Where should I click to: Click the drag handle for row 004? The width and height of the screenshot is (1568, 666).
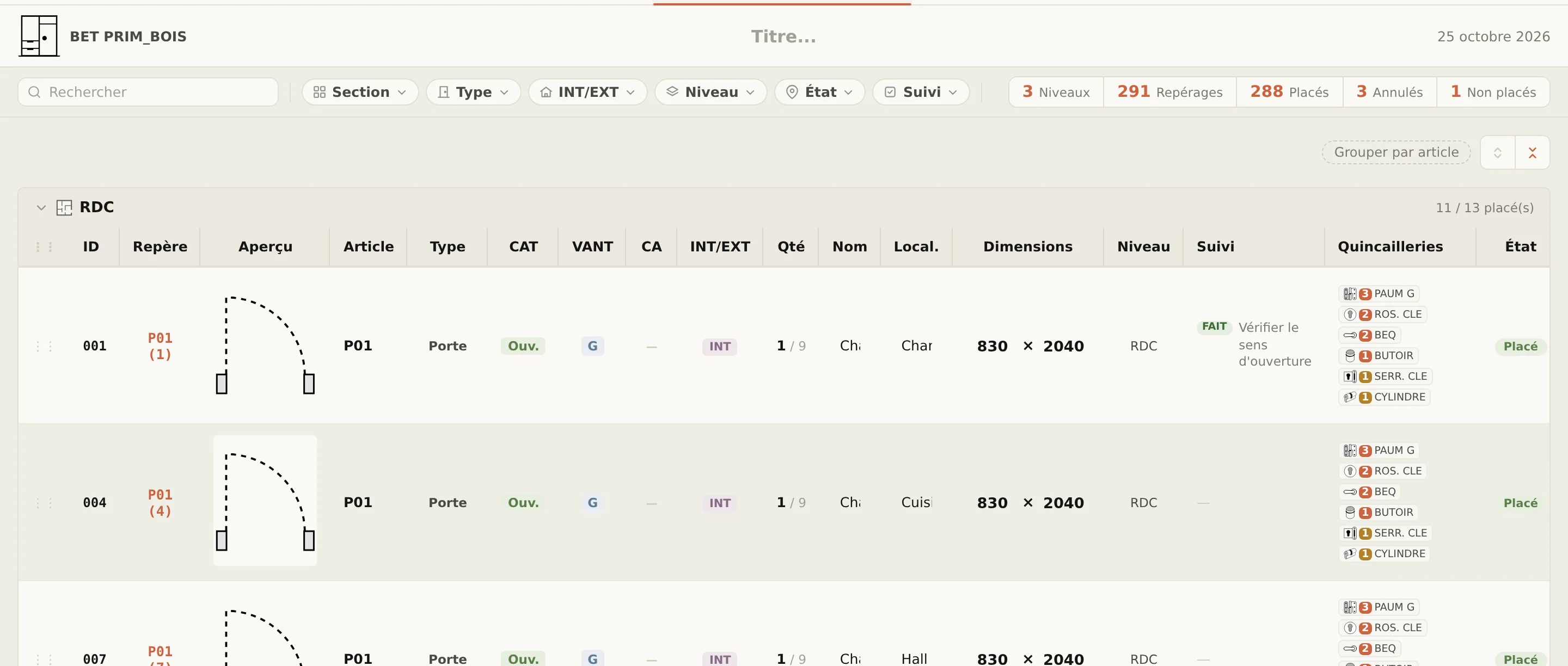[x=44, y=503]
